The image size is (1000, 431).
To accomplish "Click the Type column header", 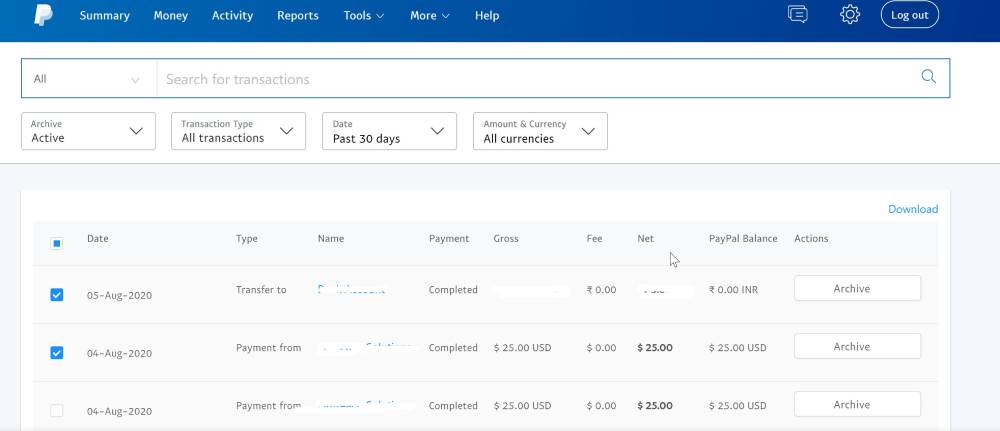I will [x=246, y=238].
